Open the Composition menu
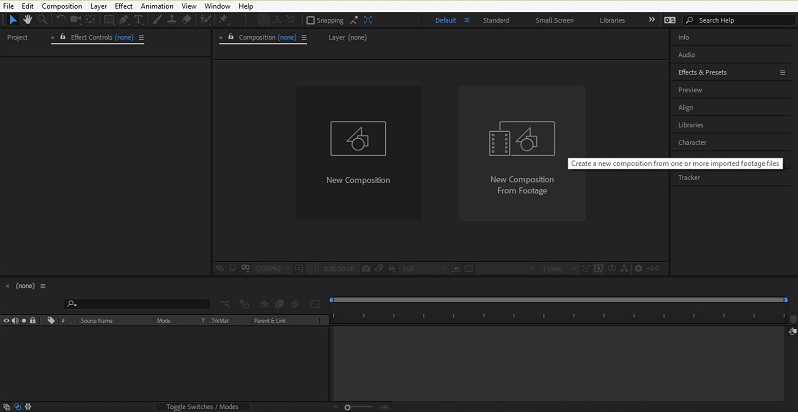Screen dimensions: 798x412 62,6
